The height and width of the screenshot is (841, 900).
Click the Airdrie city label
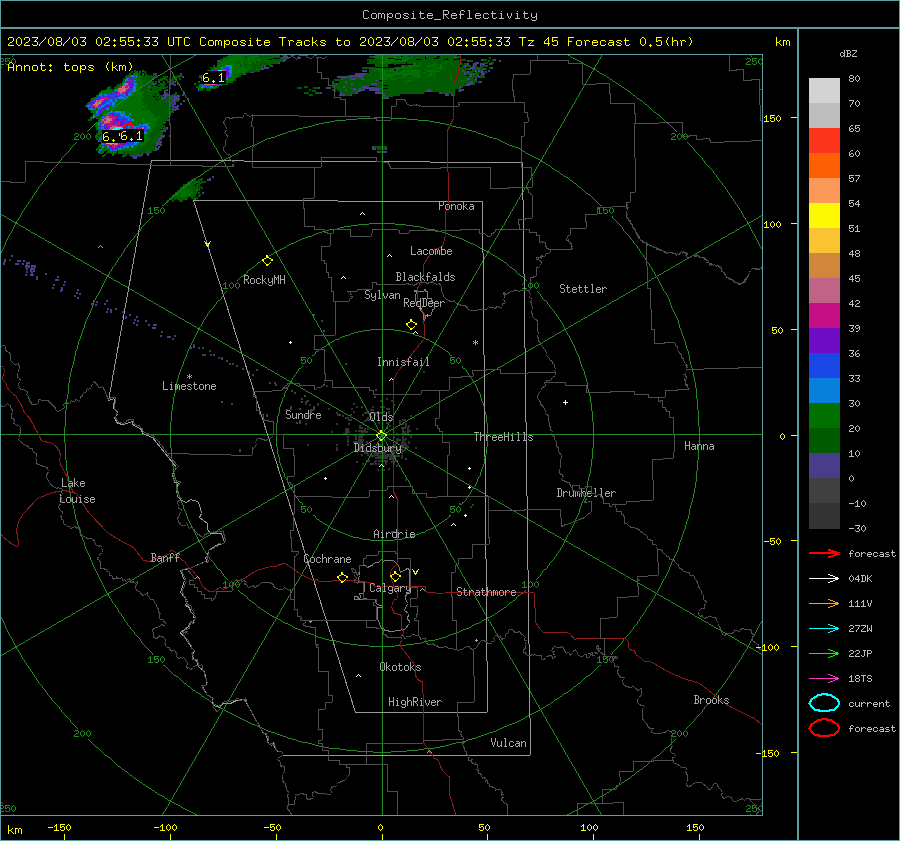click(x=394, y=534)
